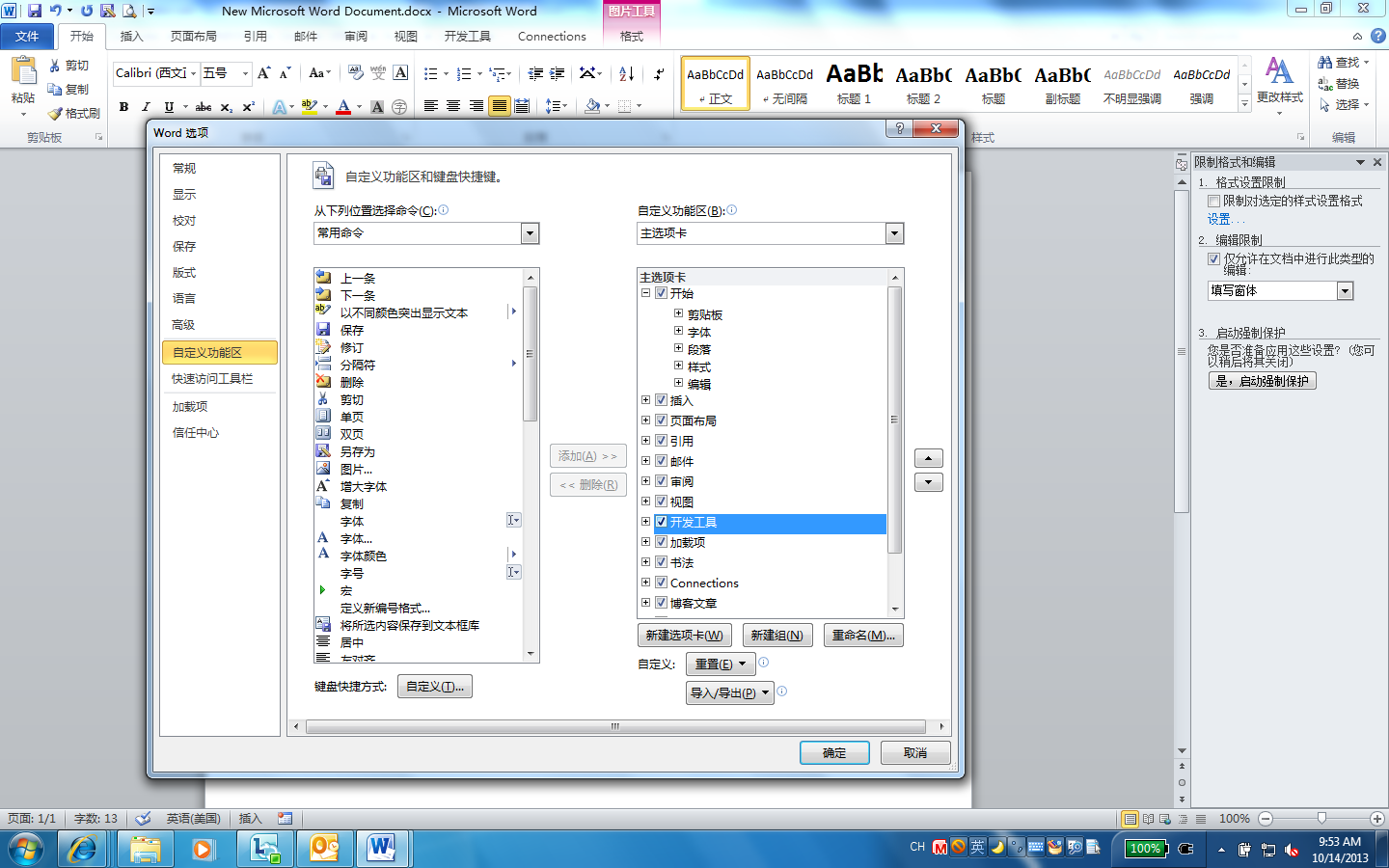Click the Grow Font icon in ribbon
The image size is (1389, 868).
point(263,73)
